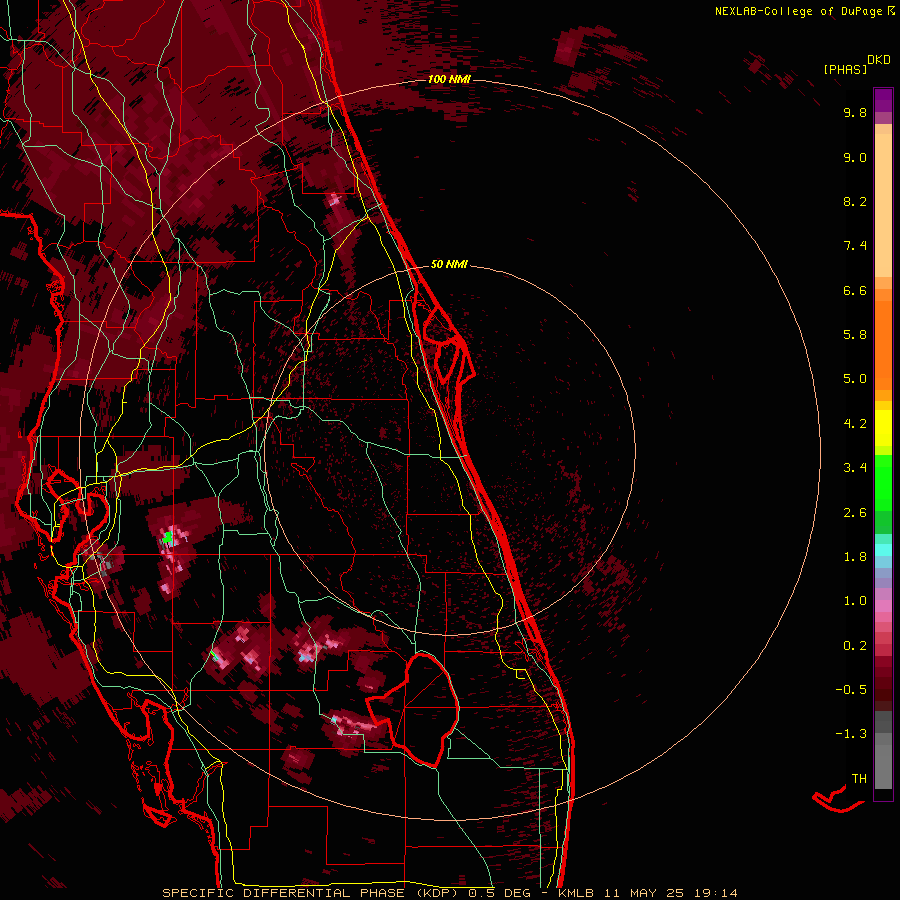
Task: Pick the orange segment of the color bar
Action: 883,346
